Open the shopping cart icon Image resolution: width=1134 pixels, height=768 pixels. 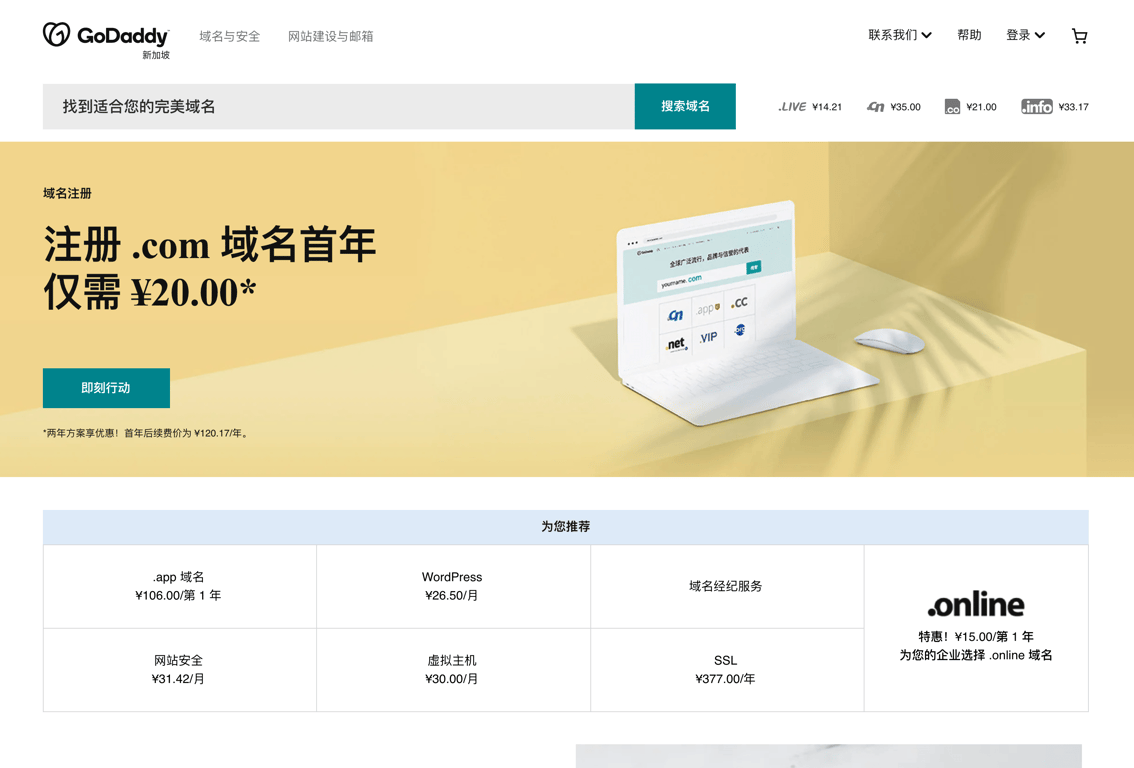[1079, 36]
